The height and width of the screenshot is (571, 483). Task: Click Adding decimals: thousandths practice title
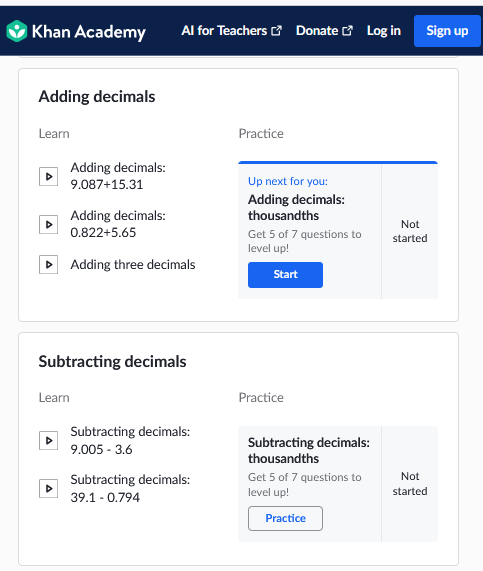click(x=296, y=208)
